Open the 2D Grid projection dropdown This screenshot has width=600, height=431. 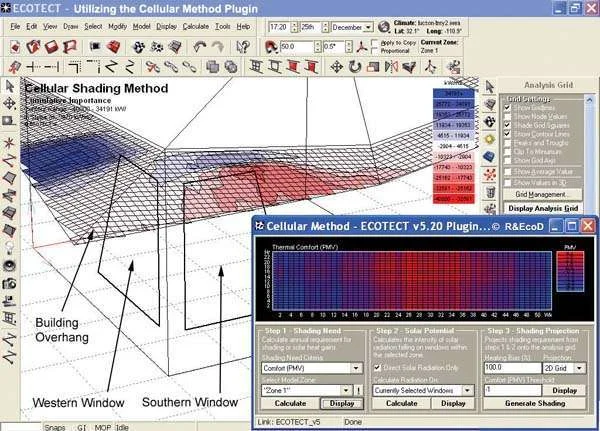pyautogui.click(x=582, y=368)
